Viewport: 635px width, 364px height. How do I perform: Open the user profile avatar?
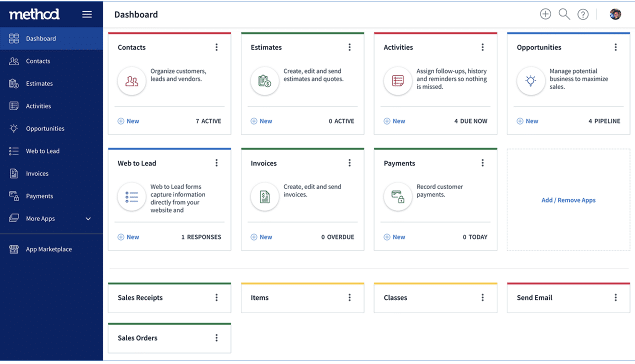click(x=615, y=14)
